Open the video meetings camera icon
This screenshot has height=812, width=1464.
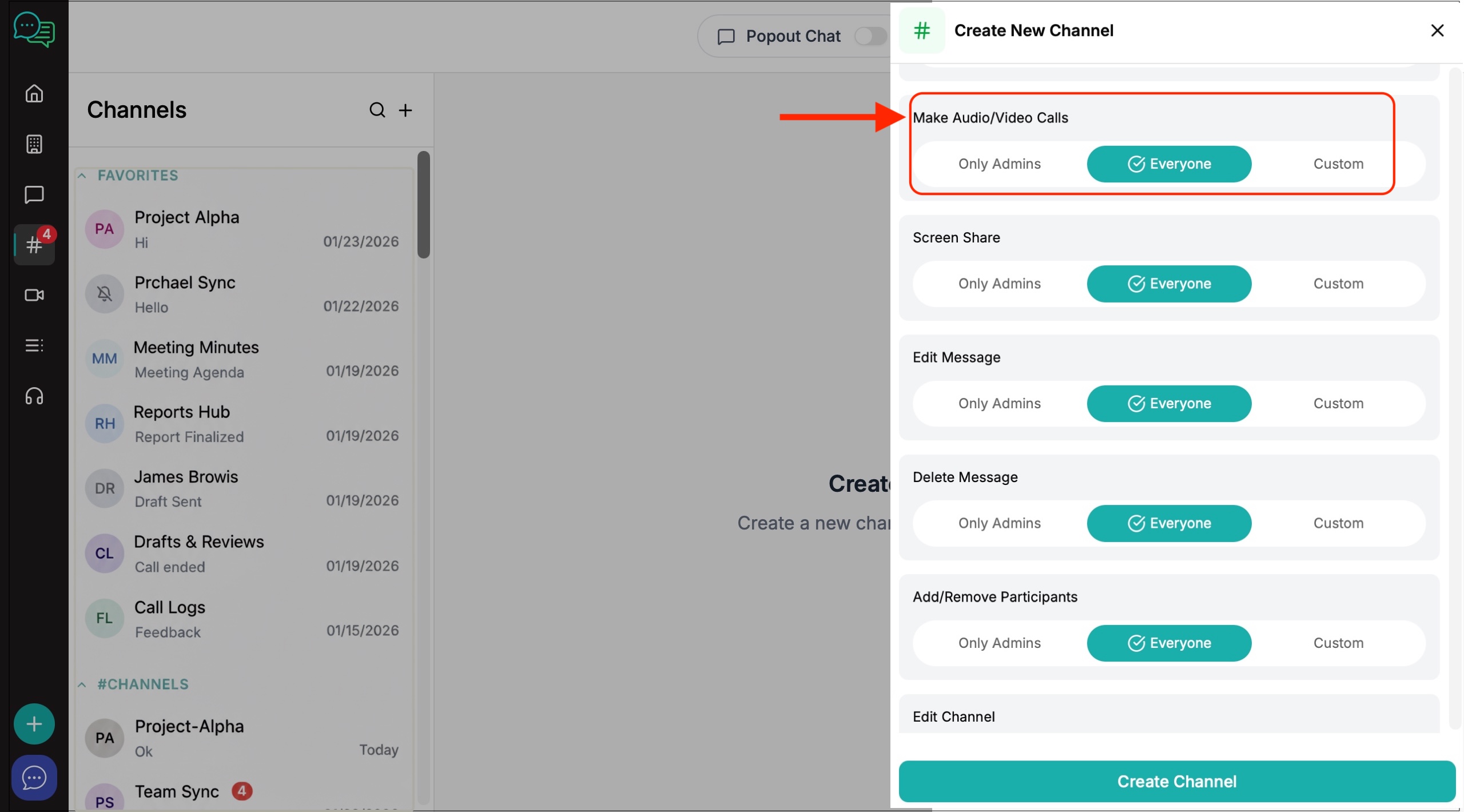(x=34, y=295)
